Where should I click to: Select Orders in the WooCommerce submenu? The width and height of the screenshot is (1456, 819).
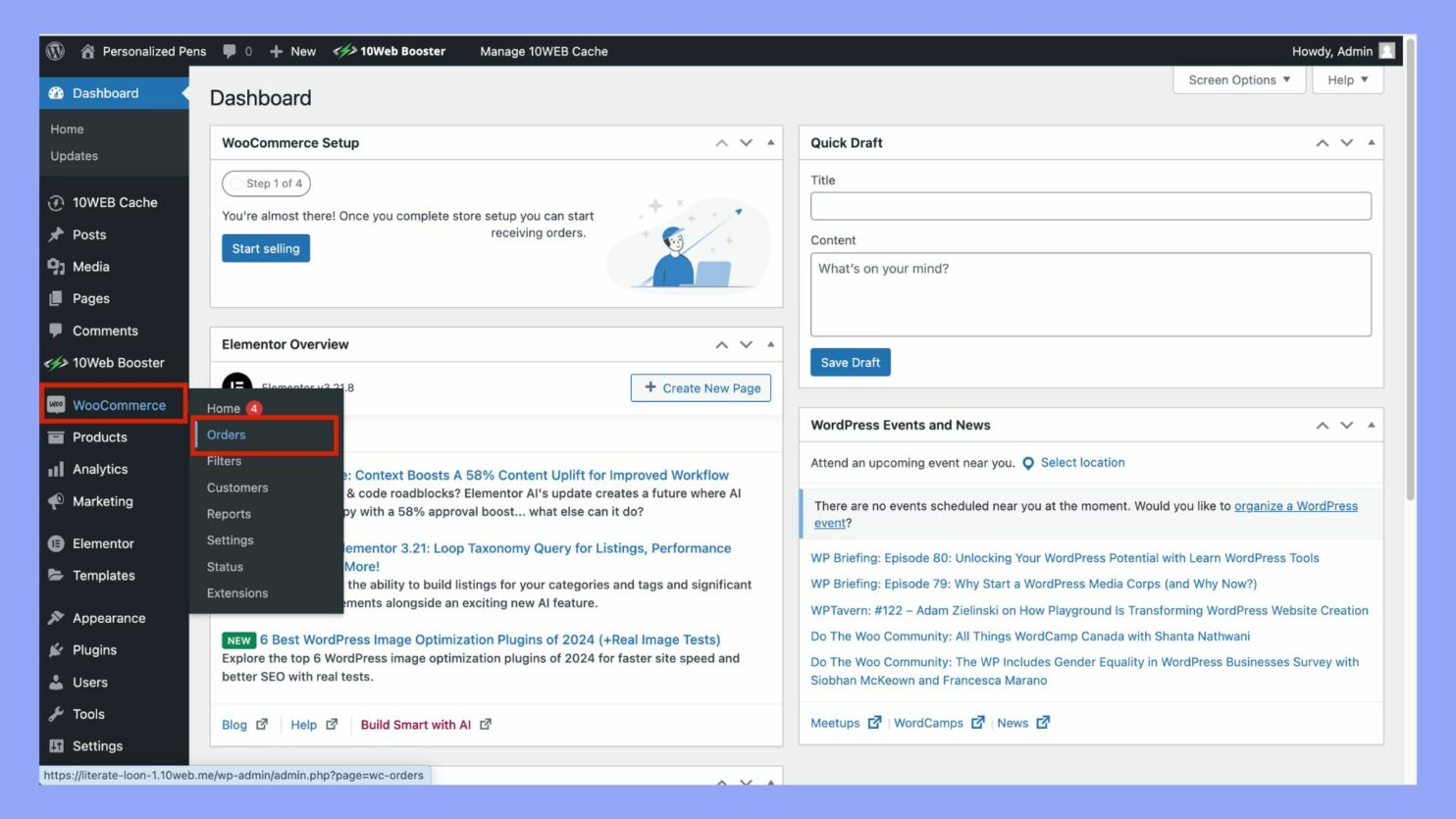click(x=227, y=435)
